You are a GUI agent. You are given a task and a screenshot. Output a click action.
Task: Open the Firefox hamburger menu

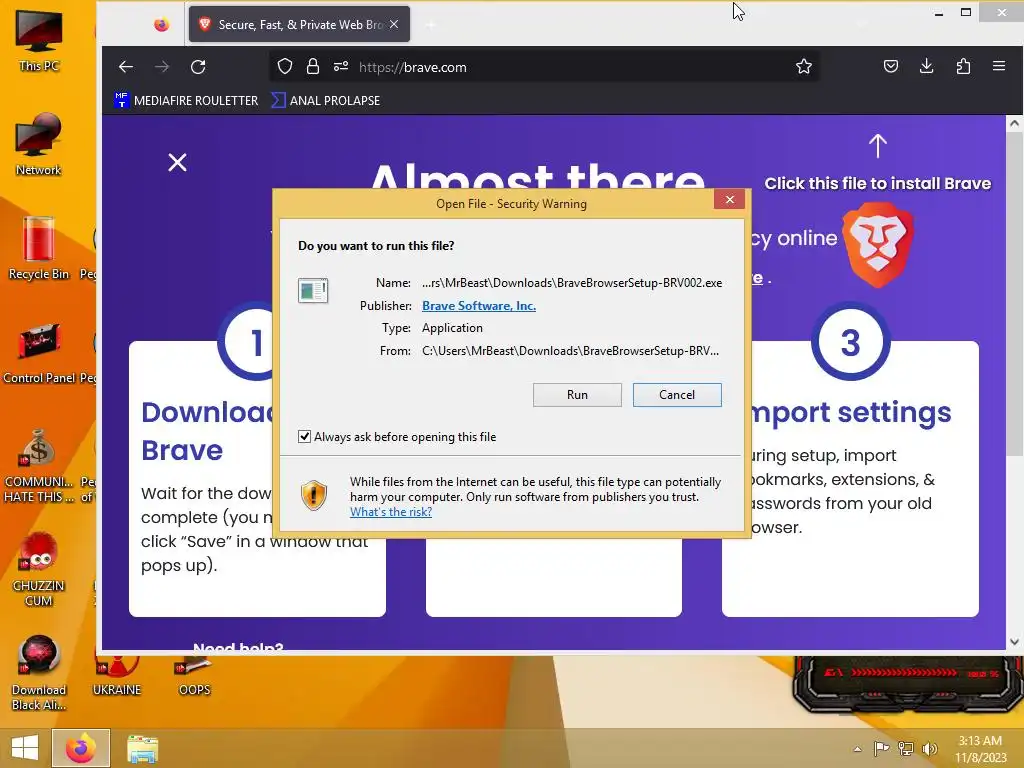click(999, 66)
